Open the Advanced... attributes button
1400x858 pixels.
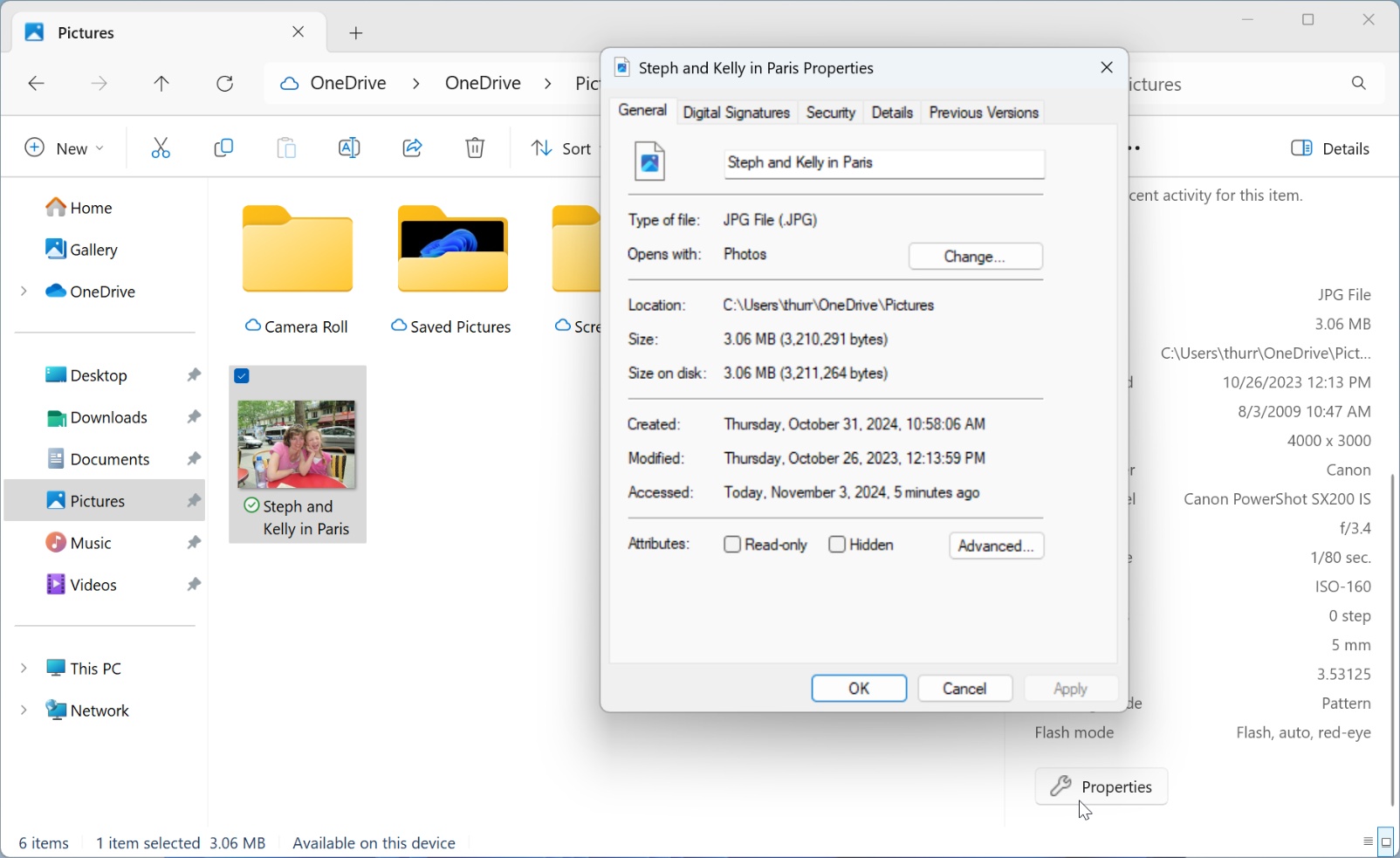997,546
